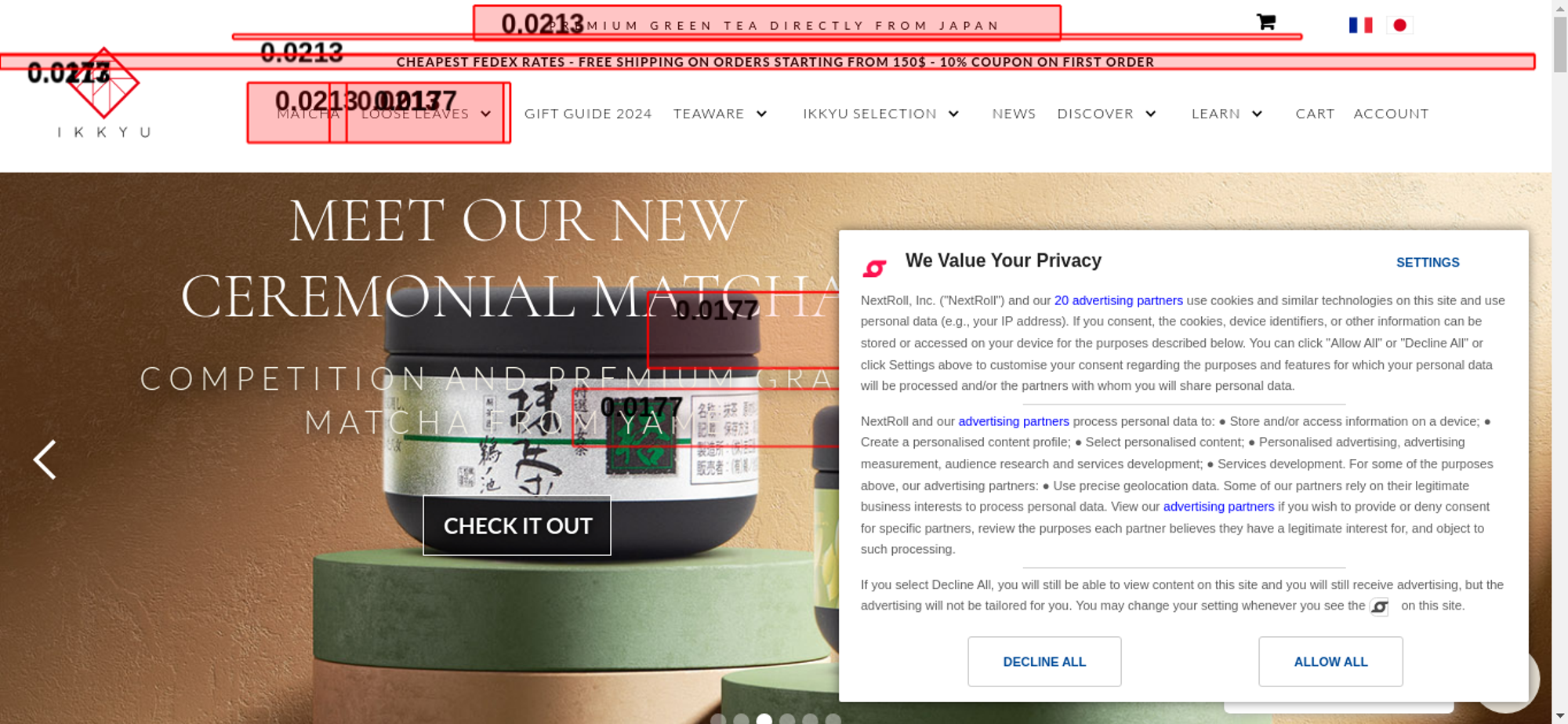Switch to Japanese with the flag icon

point(1399,25)
